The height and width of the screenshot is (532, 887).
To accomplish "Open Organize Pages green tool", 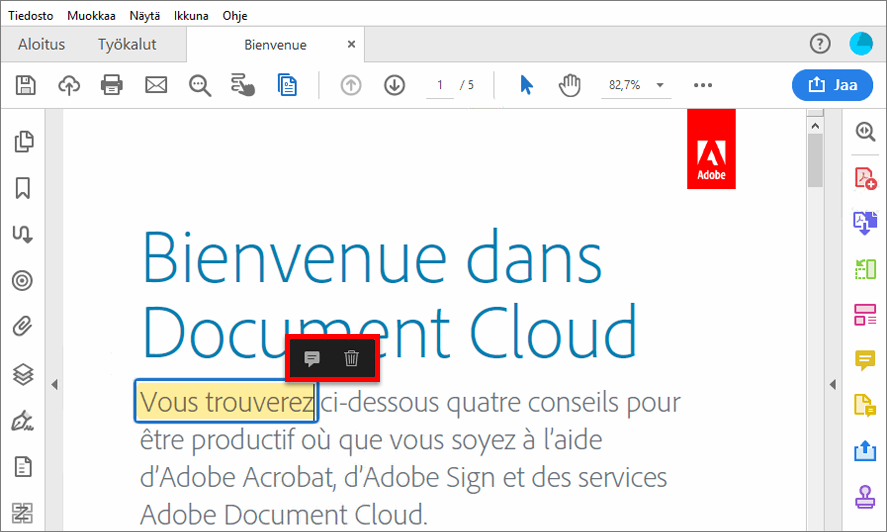I will [865, 269].
